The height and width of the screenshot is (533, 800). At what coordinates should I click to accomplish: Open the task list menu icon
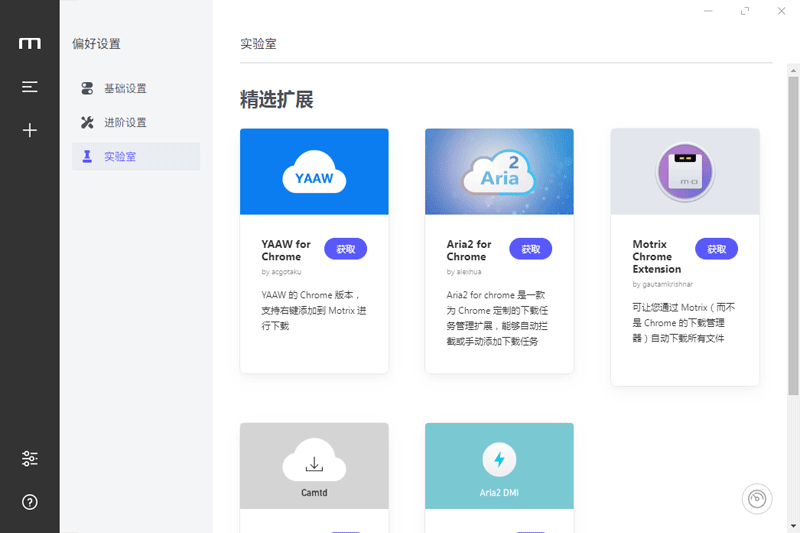click(x=30, y=87)
